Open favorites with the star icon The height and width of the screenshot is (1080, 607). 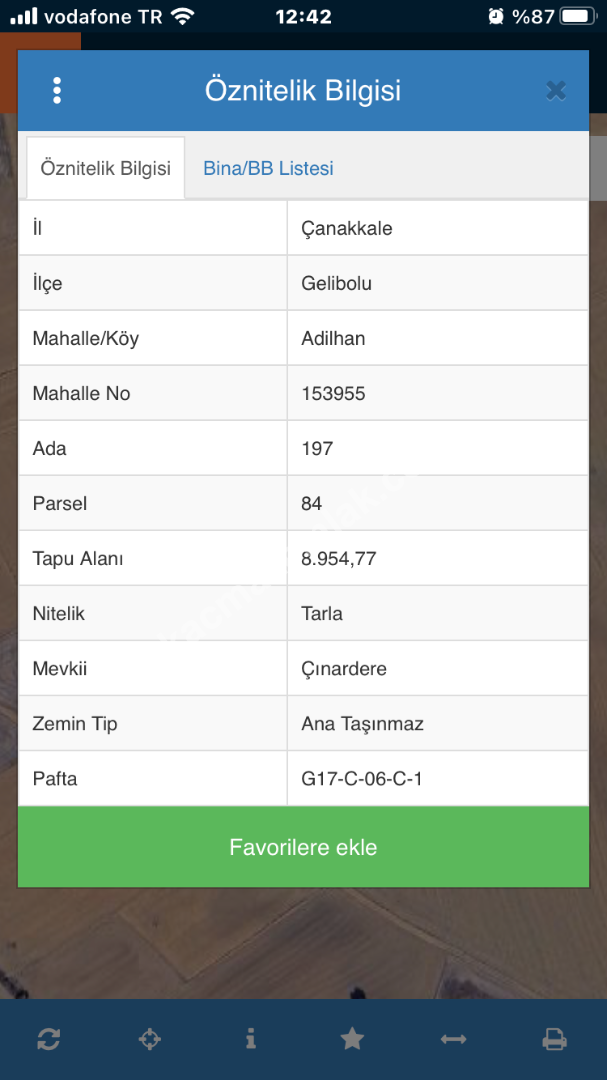click(x=352, y=1039)
